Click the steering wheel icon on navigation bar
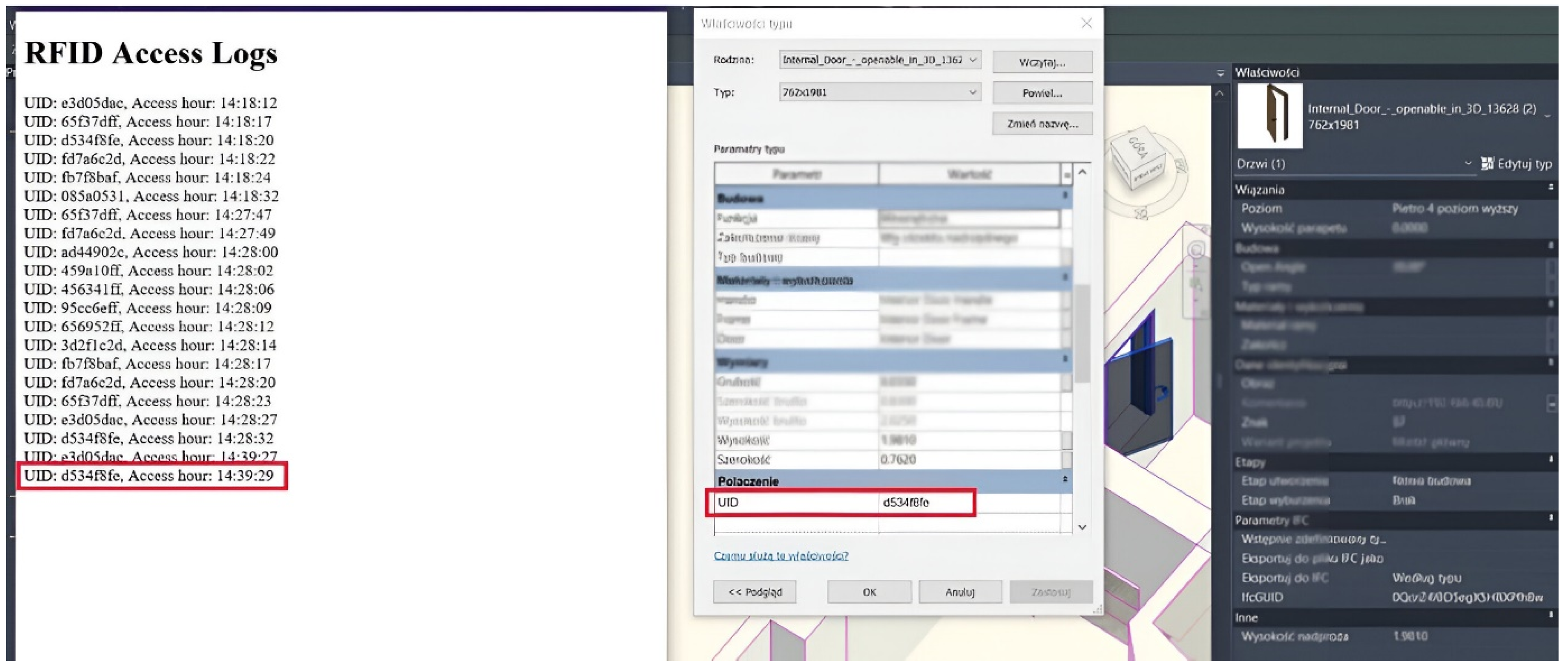 (x=1196, y=250)
